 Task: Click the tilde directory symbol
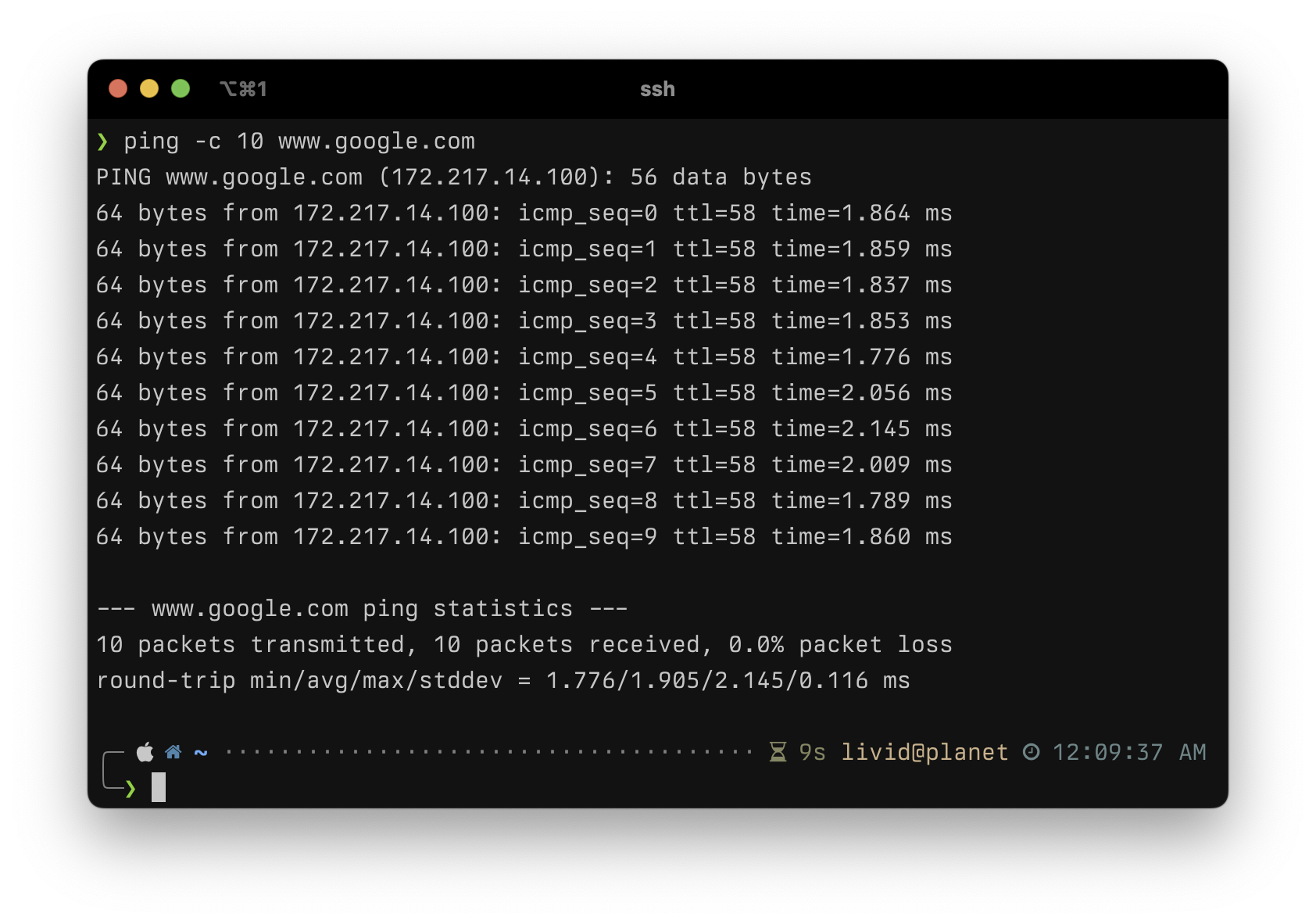point(201,753)
